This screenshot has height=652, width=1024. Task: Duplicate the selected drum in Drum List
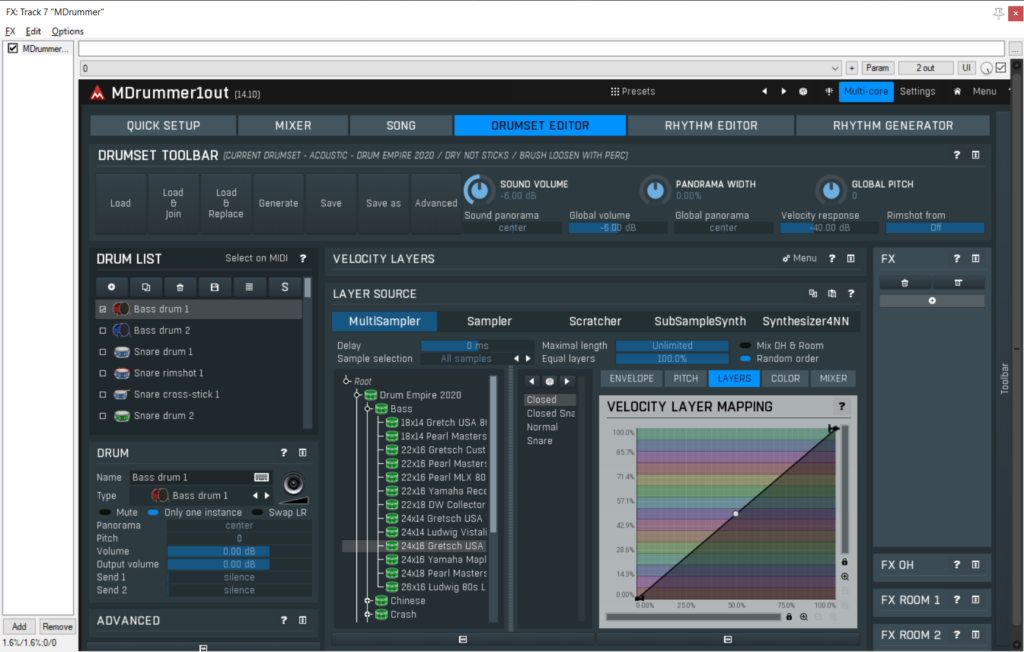pyautogui.click(x=146, y=287)
